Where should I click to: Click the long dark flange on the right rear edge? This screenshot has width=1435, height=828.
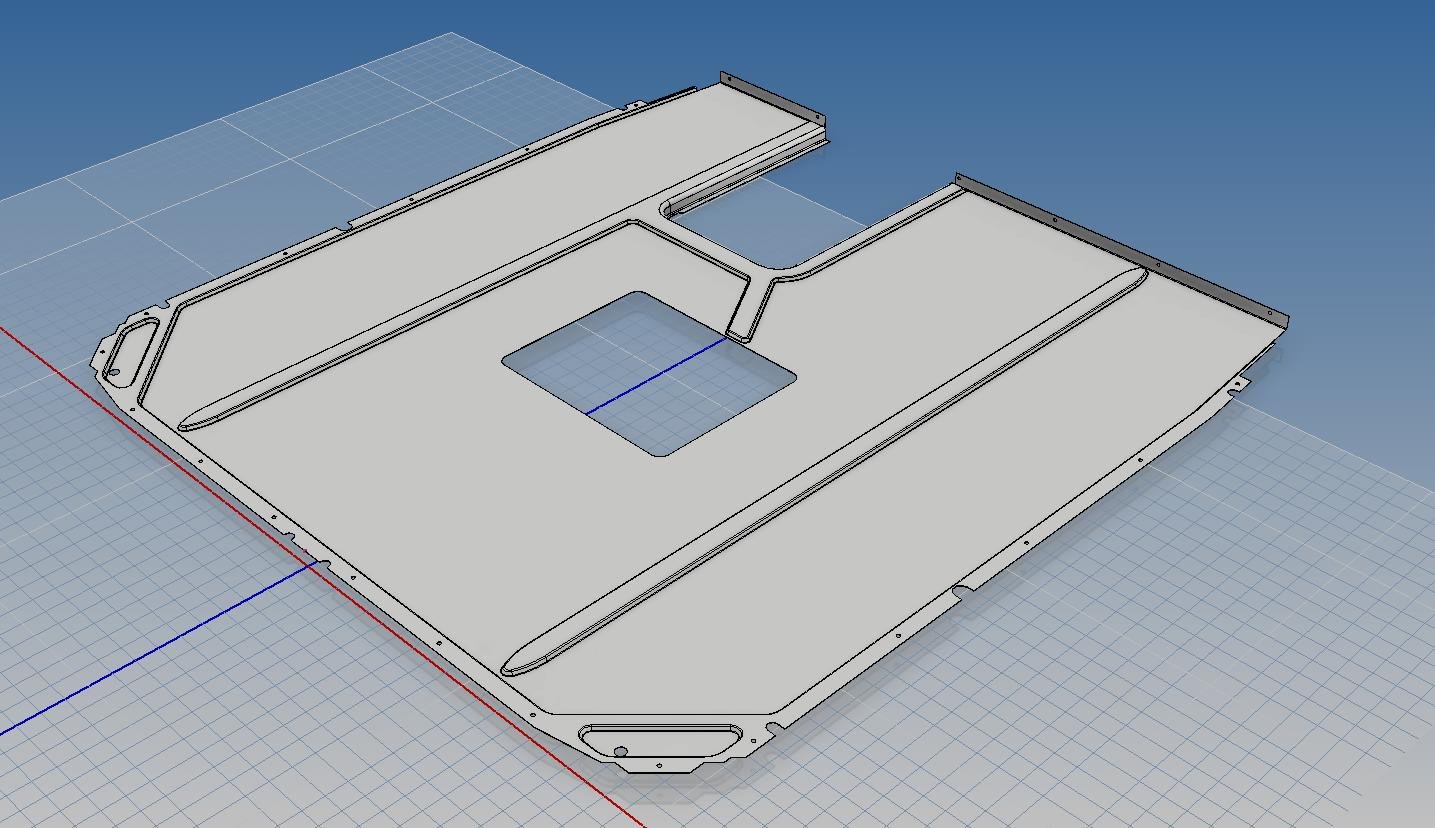click(1120, 246)
